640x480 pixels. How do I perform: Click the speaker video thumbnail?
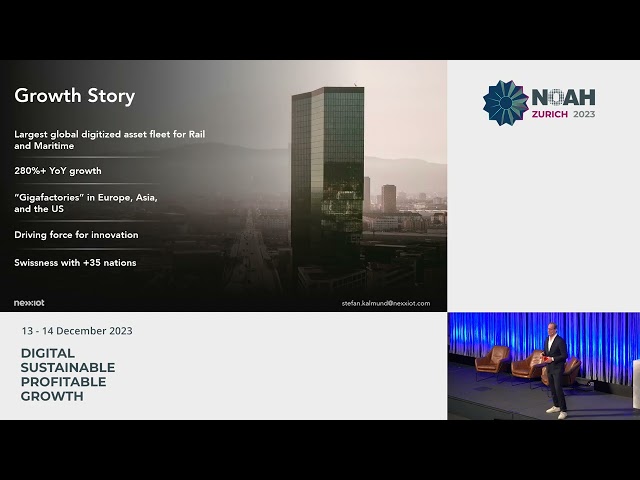[x=544, y=366]
